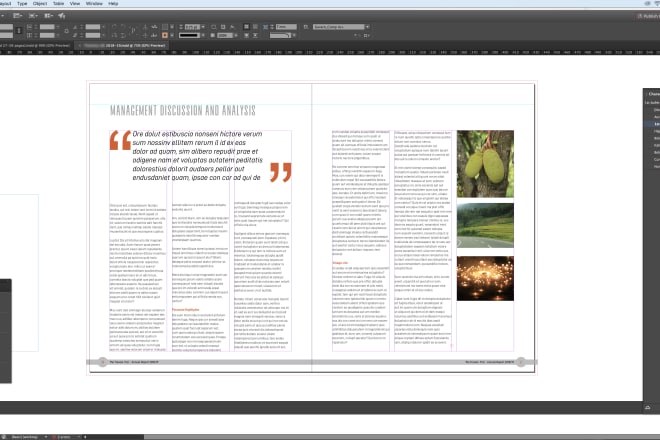This screenshot has width=660, height=440.
Task: Select Wrap Around Bounding Box icon
Action: point(255,27)
